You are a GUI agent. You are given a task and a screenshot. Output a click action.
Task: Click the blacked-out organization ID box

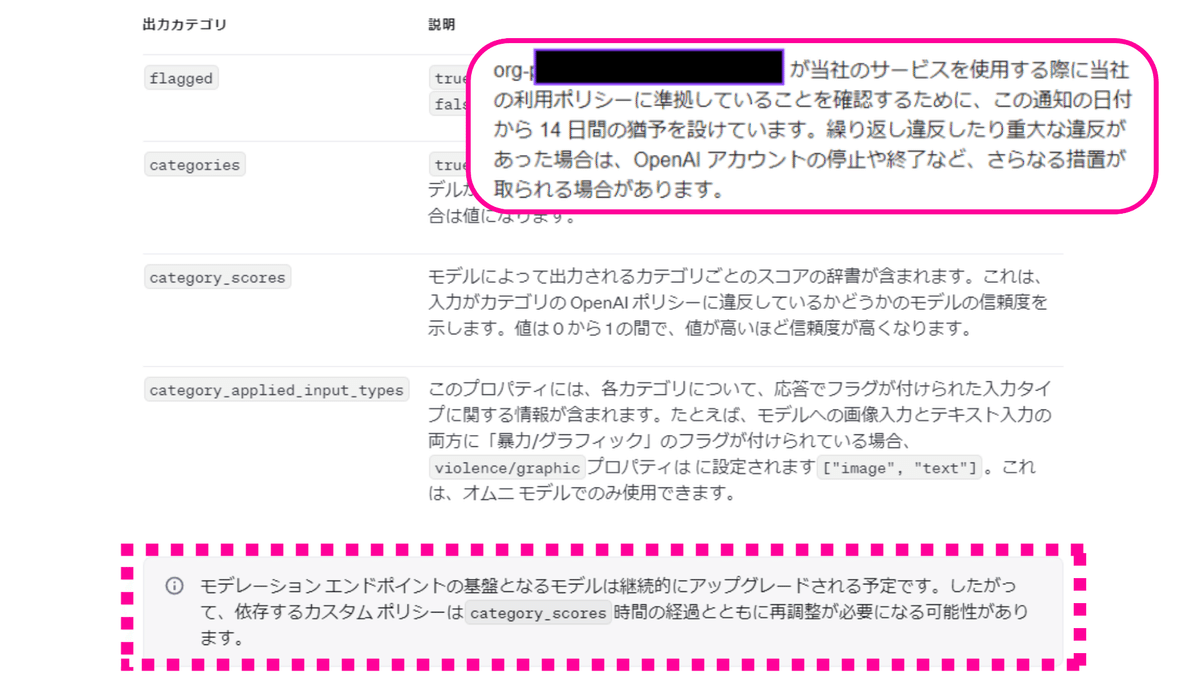pyautogui.click(x=658, y=66)
